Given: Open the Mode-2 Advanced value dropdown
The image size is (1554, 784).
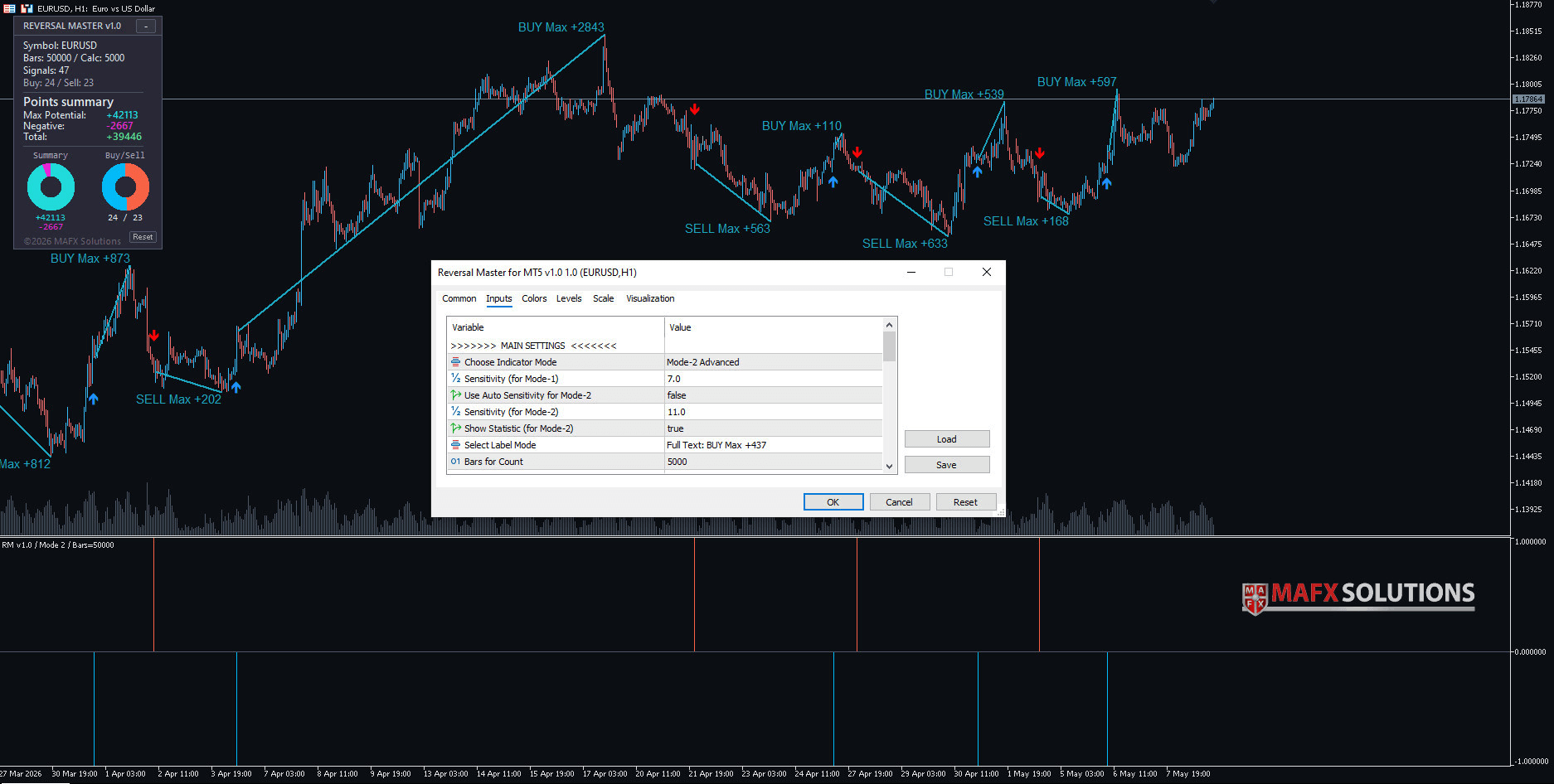Looking at the screenshot, I should tap(773, 362).
